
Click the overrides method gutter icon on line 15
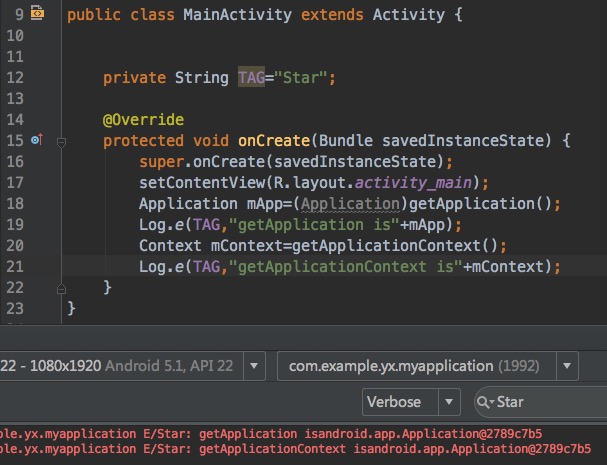[x=37, y=141]
